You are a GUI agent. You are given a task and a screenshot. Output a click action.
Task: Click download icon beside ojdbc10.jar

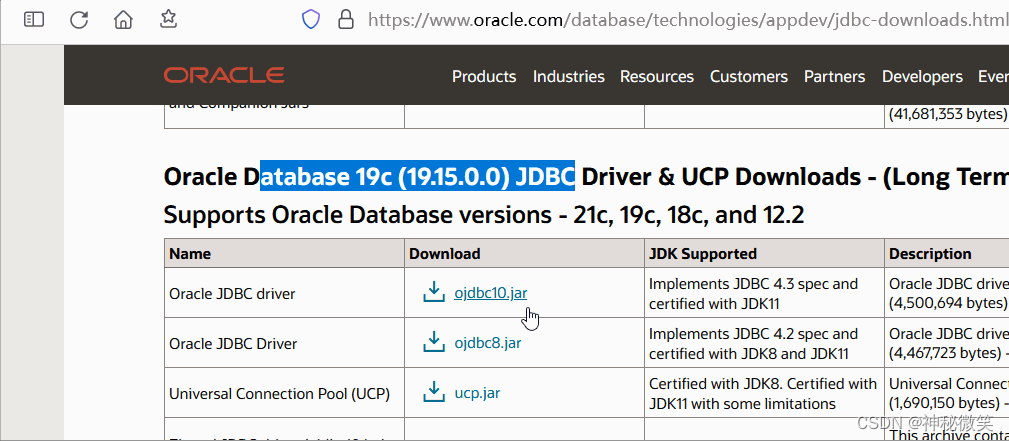coord(434,292)
